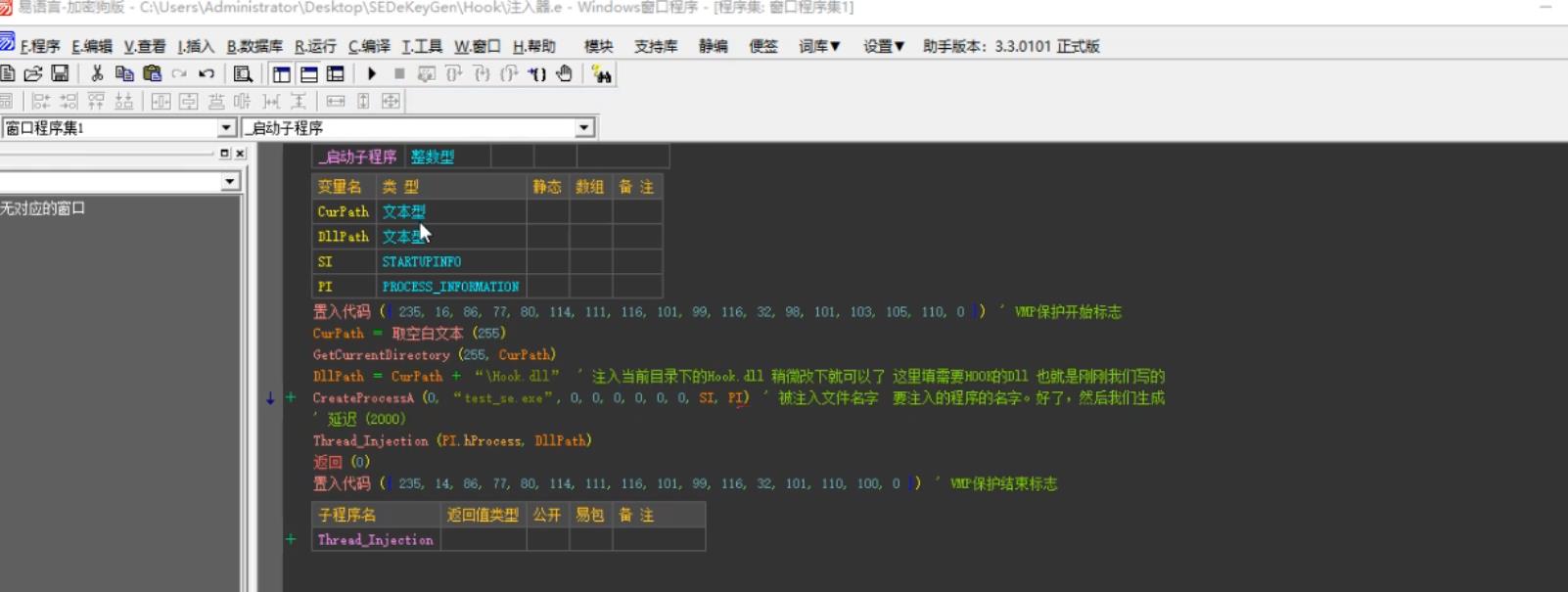Screen dimensions: 1568x592
Task: Click the 模块 button
Action: pyautogui.click(x=598, y=46)
